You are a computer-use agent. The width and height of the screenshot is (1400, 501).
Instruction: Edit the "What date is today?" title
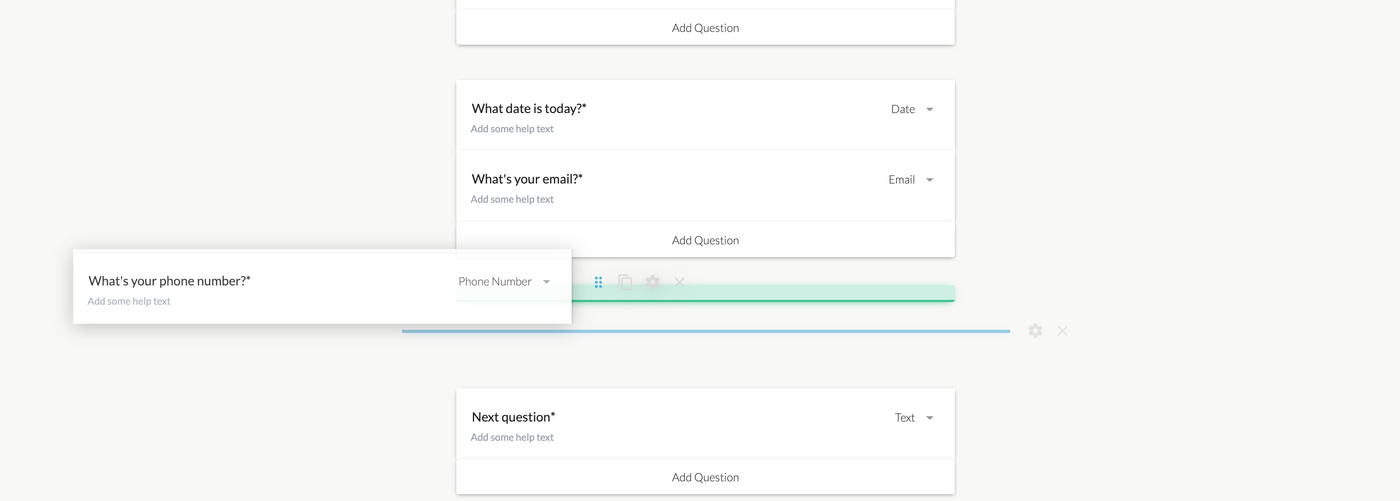529,108
